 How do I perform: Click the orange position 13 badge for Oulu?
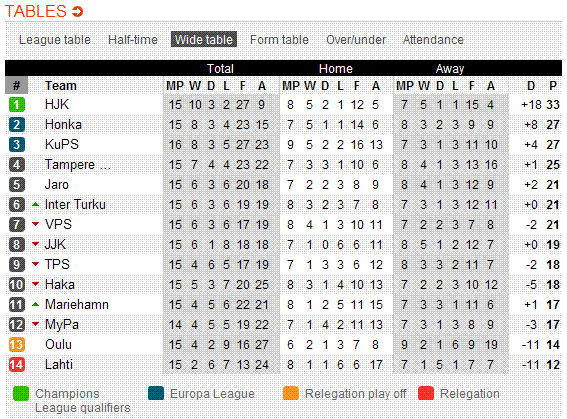pyautogui.click(x=17, y=345)
